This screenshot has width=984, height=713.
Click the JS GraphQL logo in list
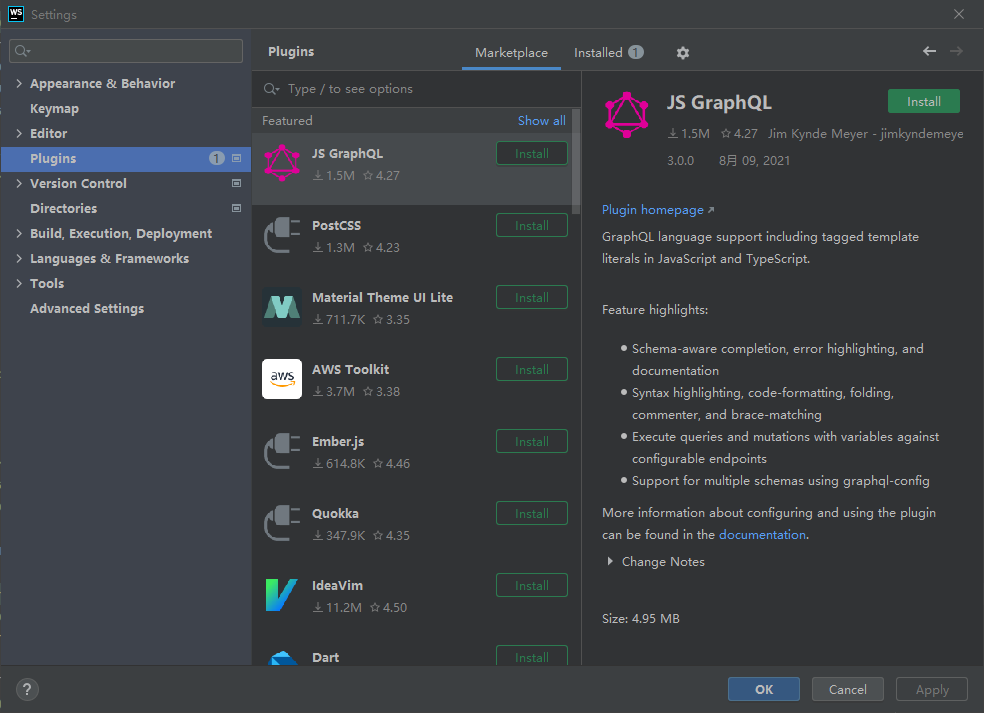coord(282,163)
